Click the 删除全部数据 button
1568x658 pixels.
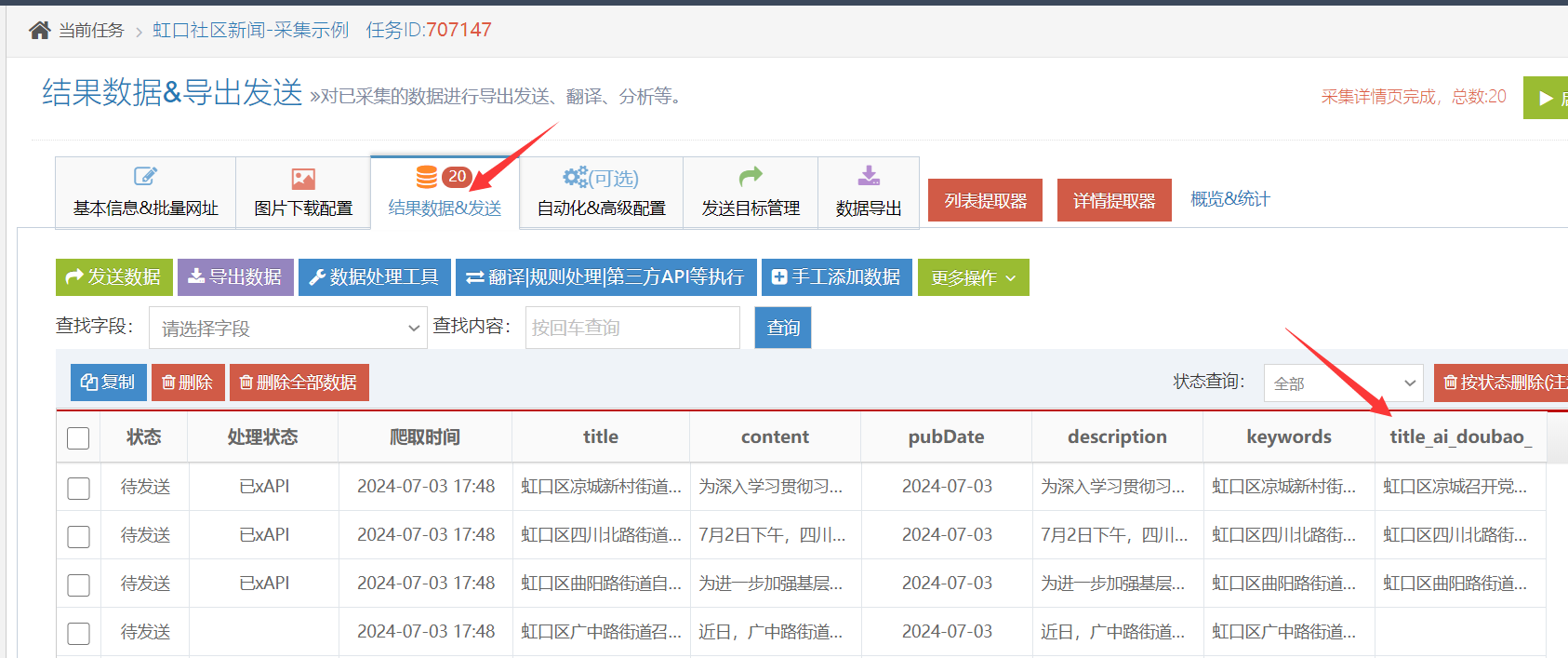coord(299,383)
